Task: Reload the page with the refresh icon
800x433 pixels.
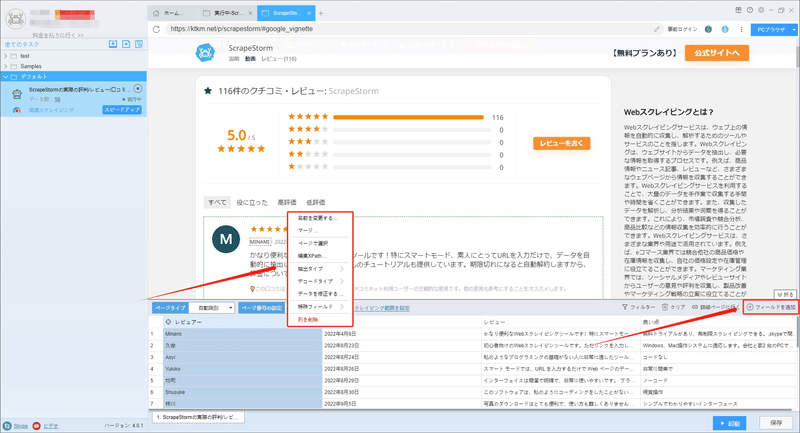Action: click(x=156, y=29)
